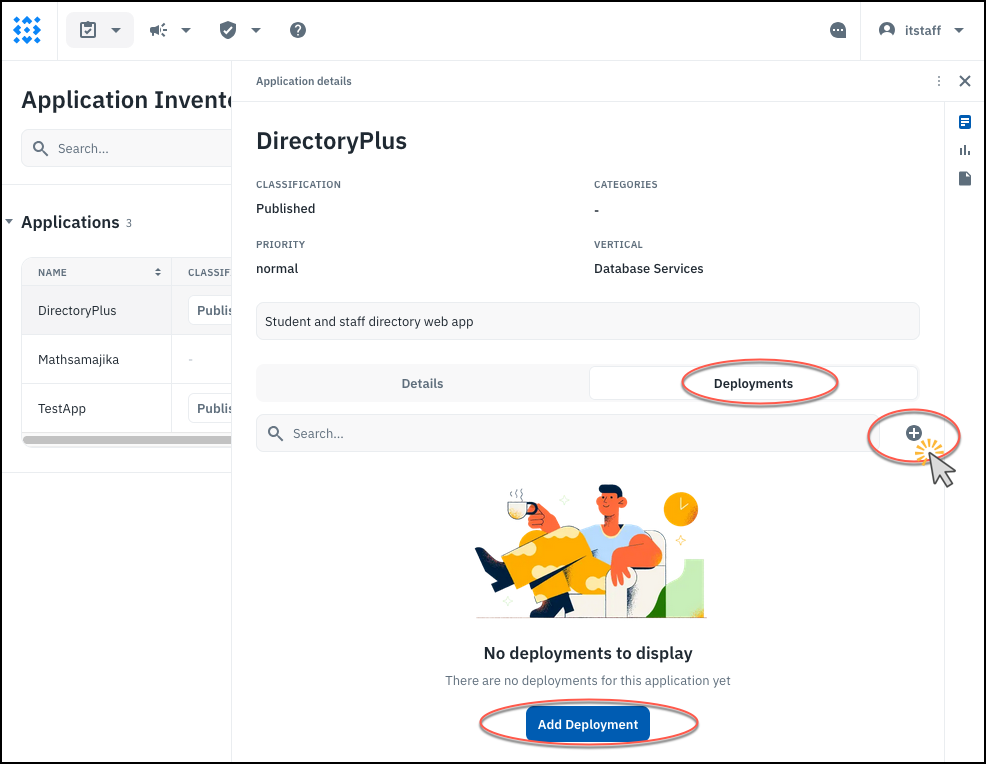Open the clipboard checklist menu icon

coord(89,30)
